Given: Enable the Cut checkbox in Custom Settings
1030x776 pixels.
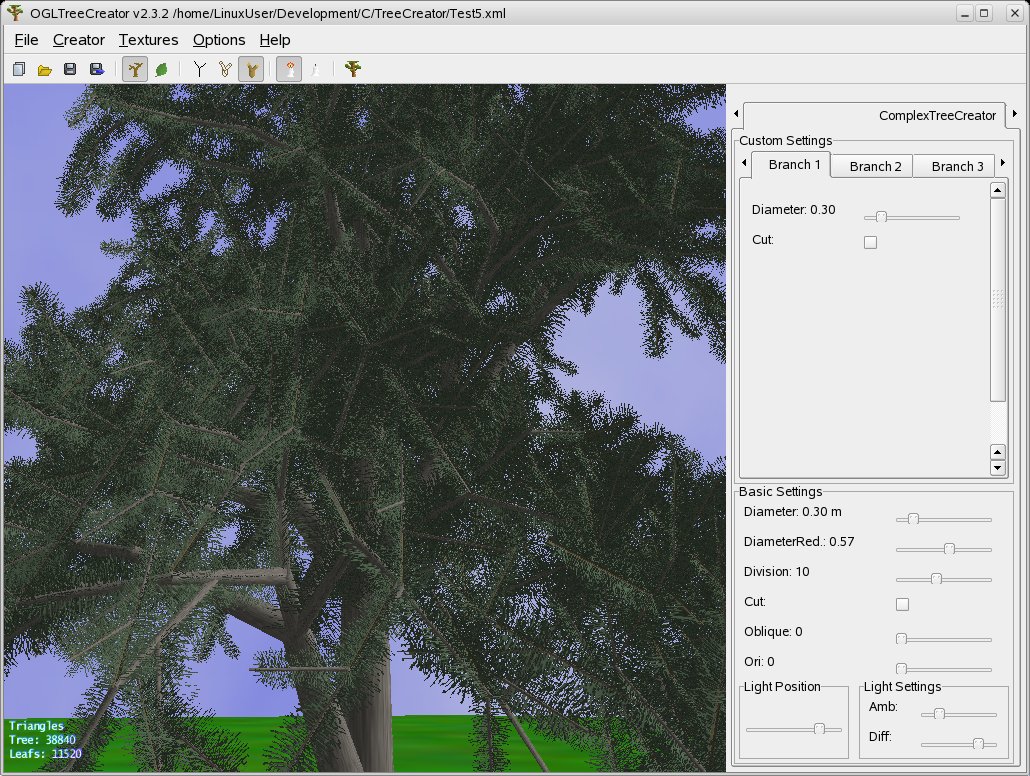Looking at the screenshot, I should point(870,242).
